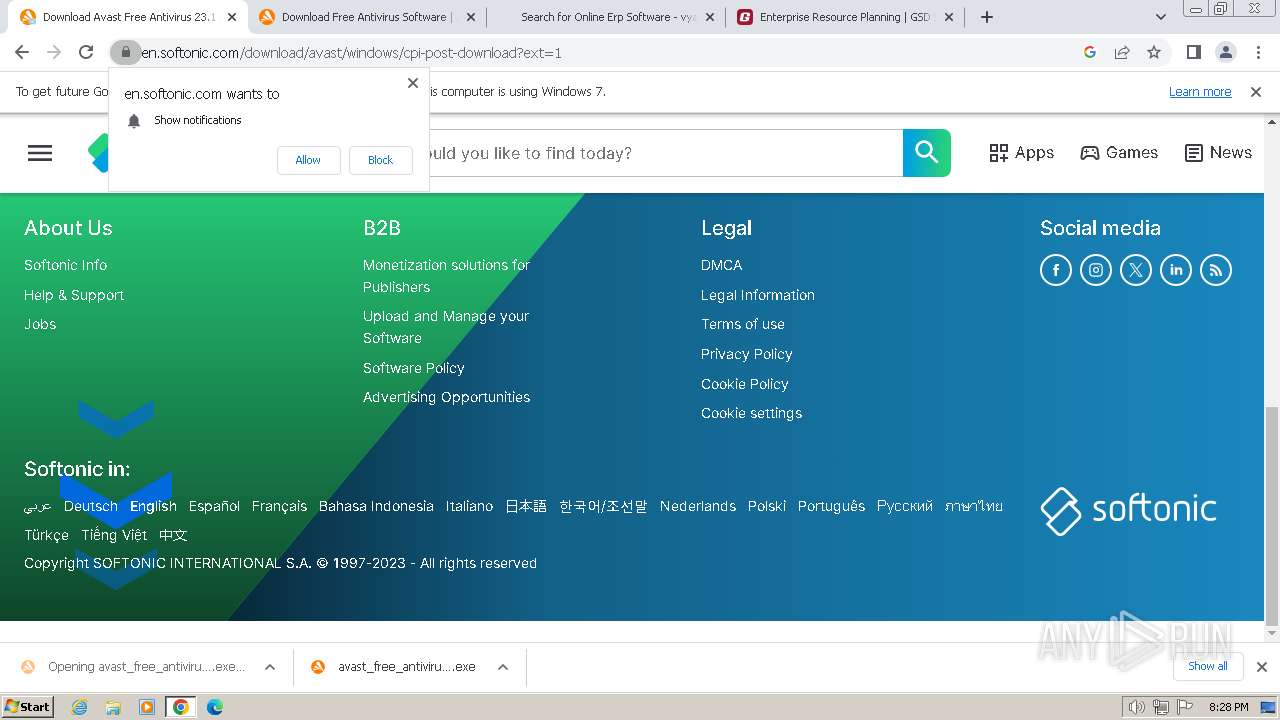Screen dimensions: 1280x720
Task: Open the RSS feed icon
Action: [x=1216, y=270]
